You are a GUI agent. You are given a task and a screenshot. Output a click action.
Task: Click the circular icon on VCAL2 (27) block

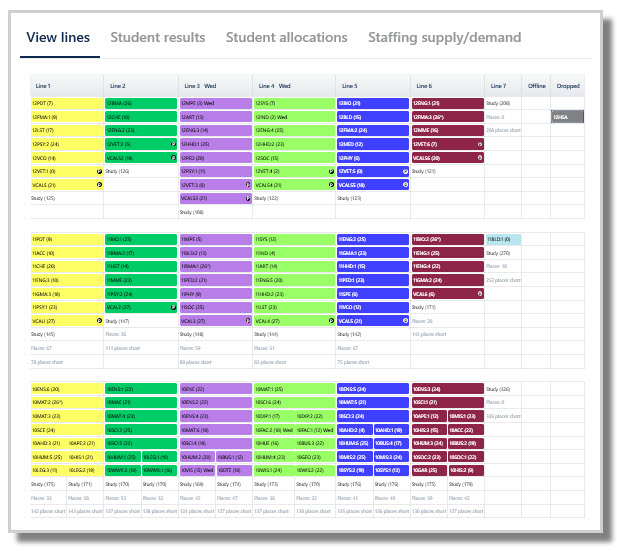click(173, 307)
